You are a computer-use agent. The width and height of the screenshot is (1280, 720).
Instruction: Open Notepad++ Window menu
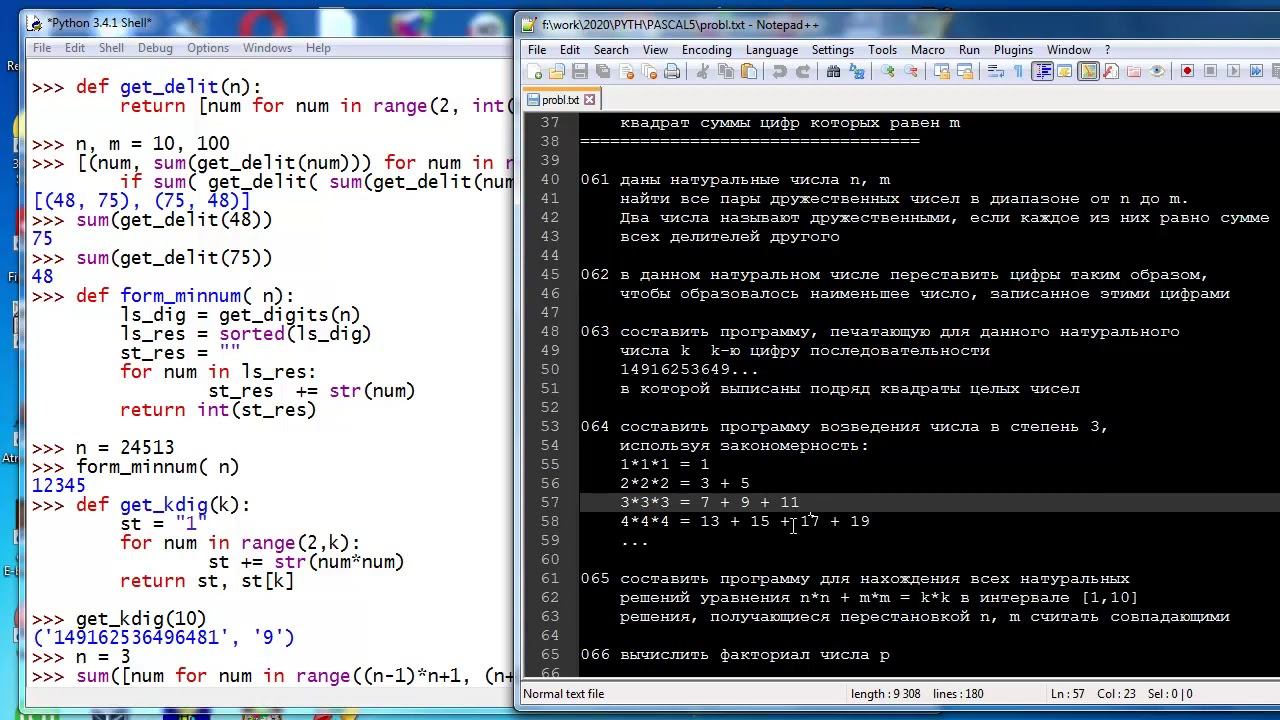pyautogui.click(x=1069, y=50)
